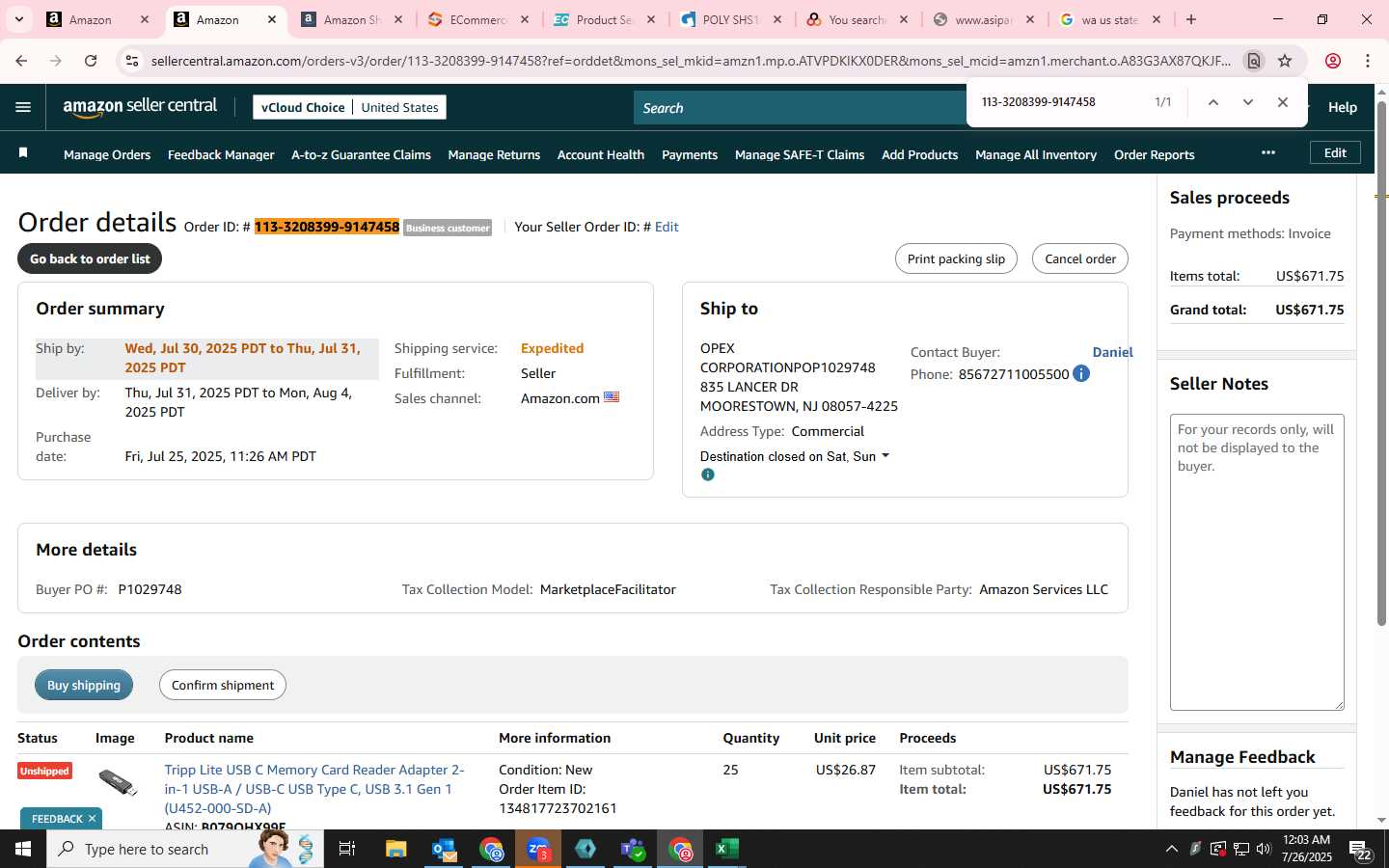View site information icon in address bar
The height and width of the screenshot is (868, 1389).
[x=132, y=61]
